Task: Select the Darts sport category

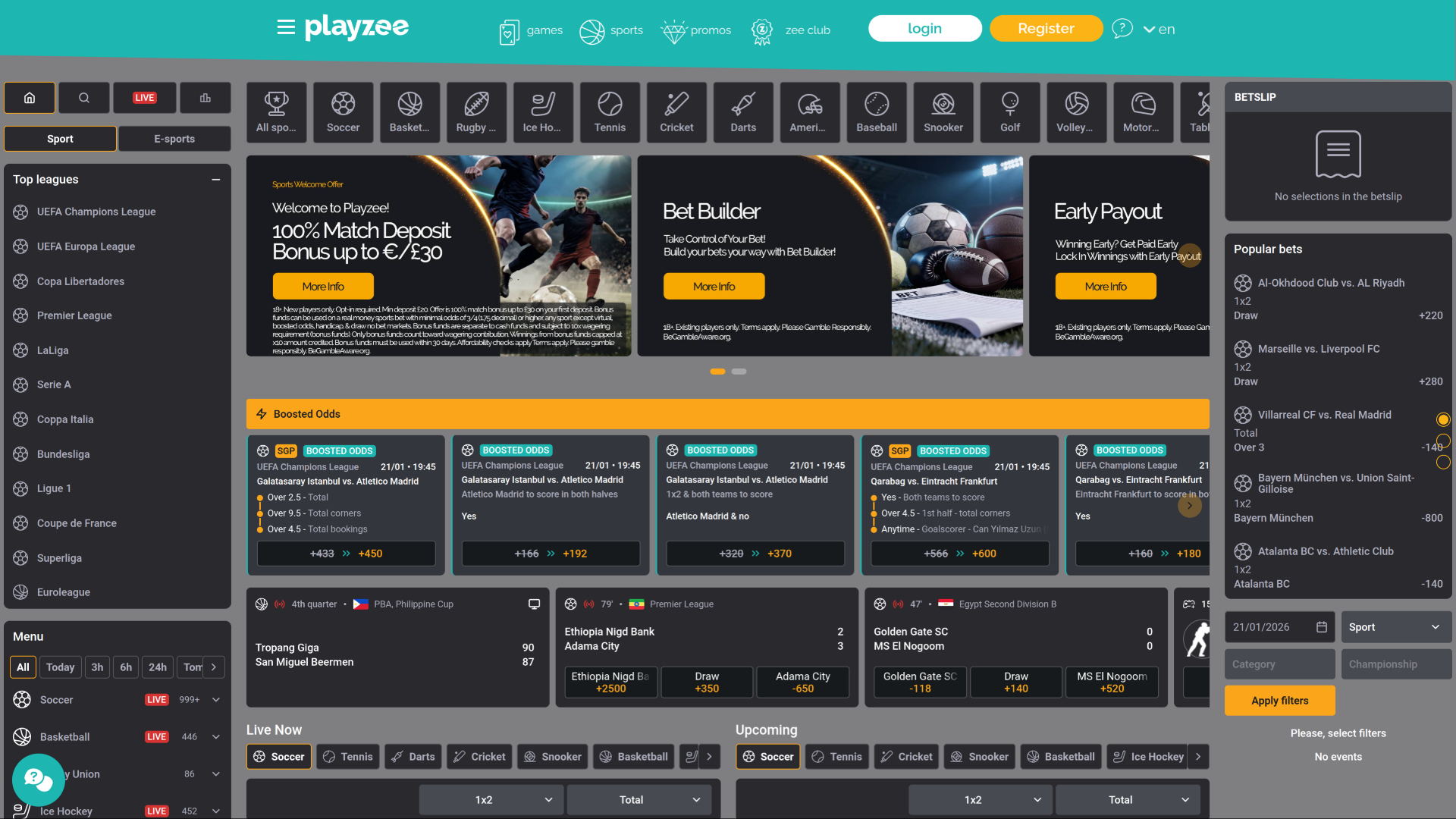Action: tap(742, 111)
